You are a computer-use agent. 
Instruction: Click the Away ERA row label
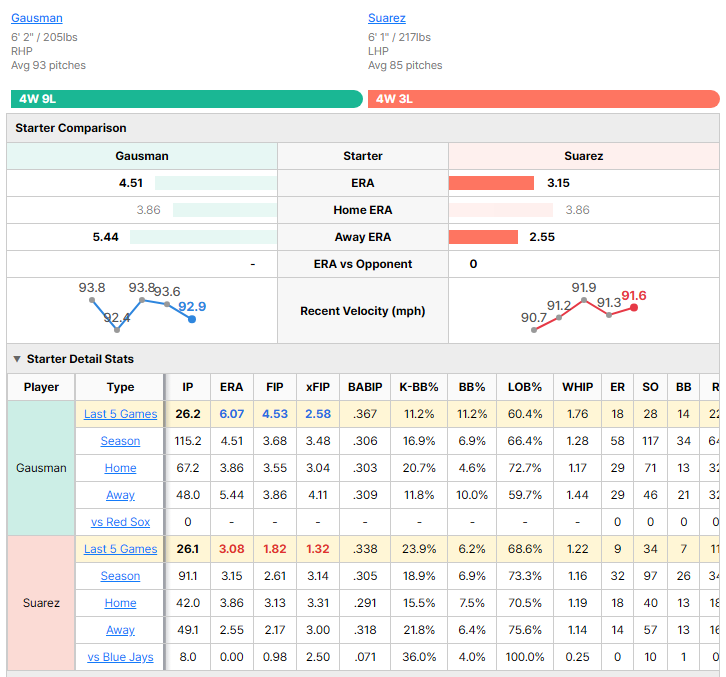pos(363,237)
